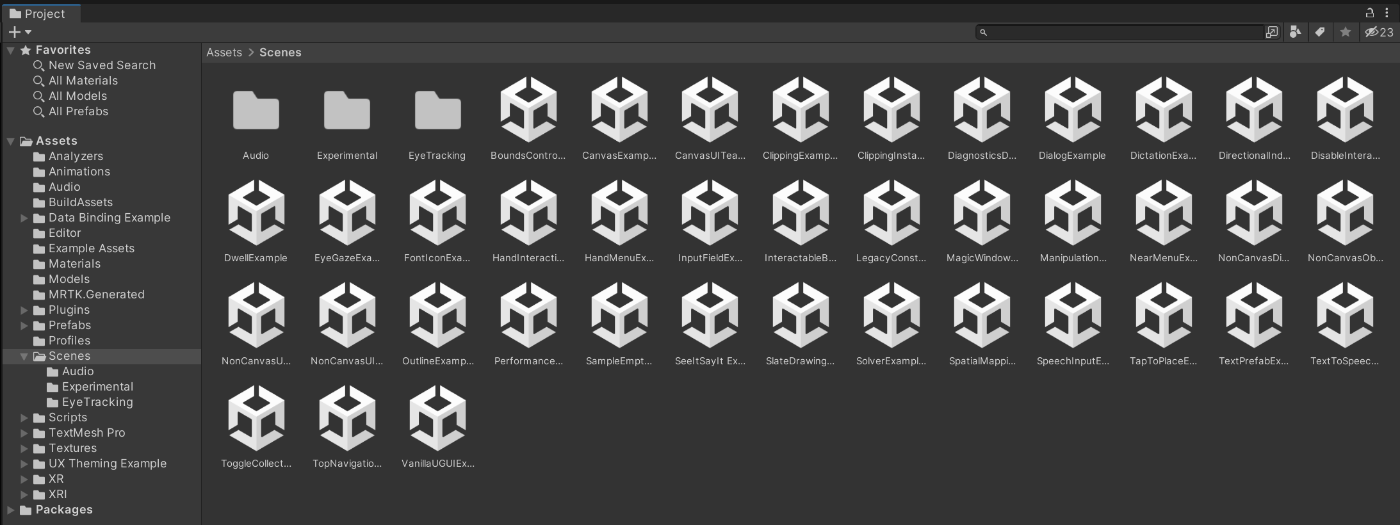
Task: Select New Saved Search favorite
Action: pyautogui.click(x=102, y=65)
